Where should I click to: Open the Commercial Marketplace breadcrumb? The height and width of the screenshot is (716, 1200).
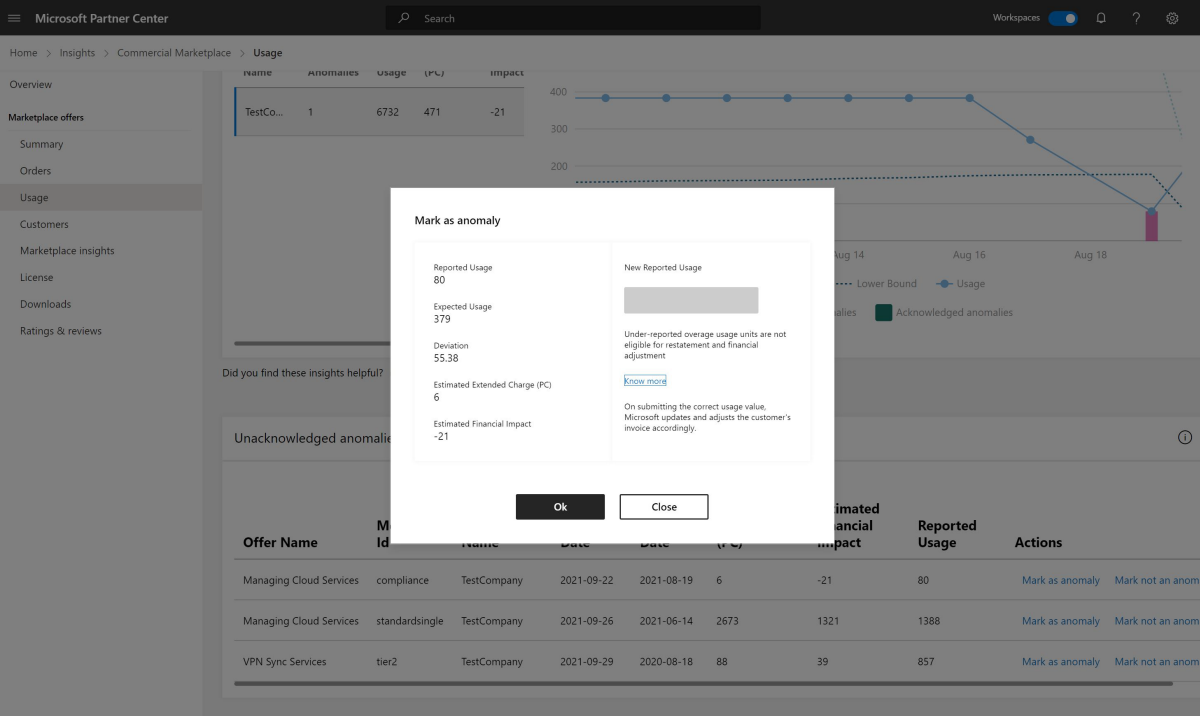tap(174, 53)
